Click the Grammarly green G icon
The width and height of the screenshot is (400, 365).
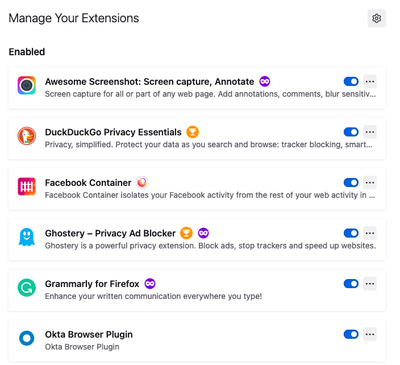(x=27, y=288)
